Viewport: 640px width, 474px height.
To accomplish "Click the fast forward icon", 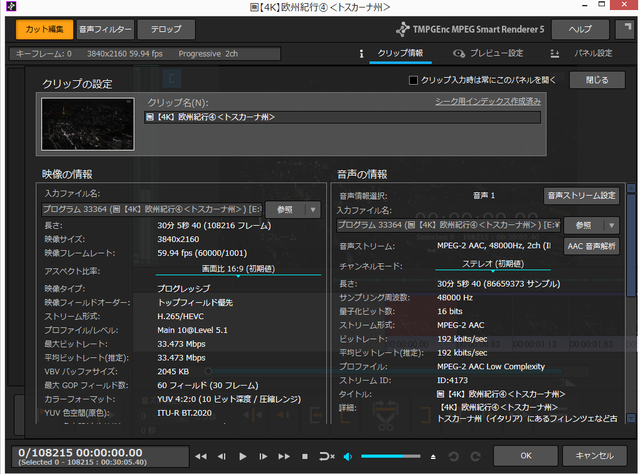I will coord(284,456).
